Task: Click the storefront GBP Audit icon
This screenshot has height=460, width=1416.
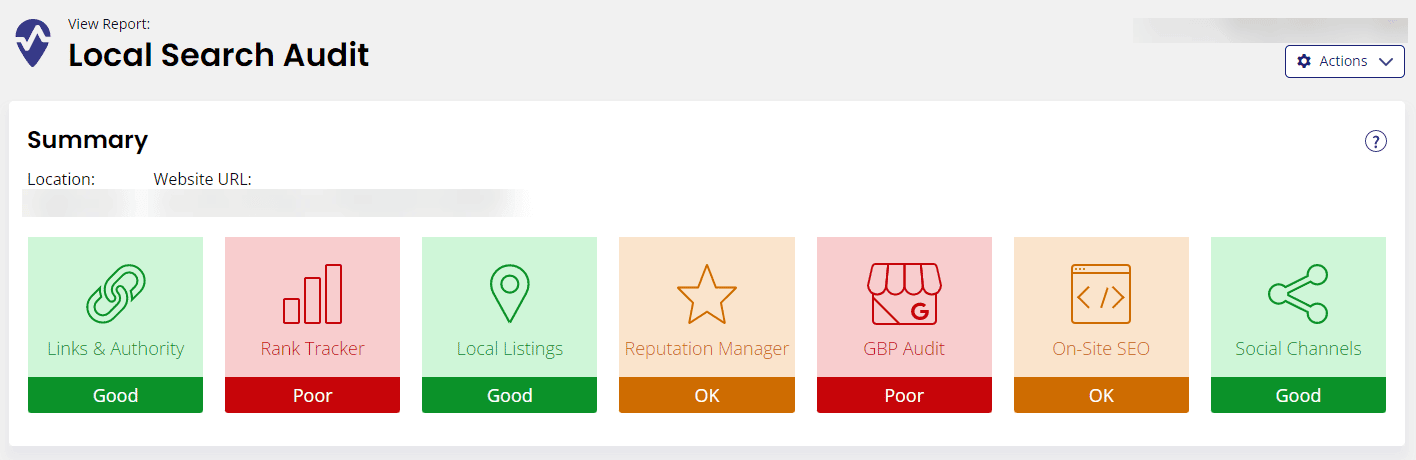Action: pos(904,294)
